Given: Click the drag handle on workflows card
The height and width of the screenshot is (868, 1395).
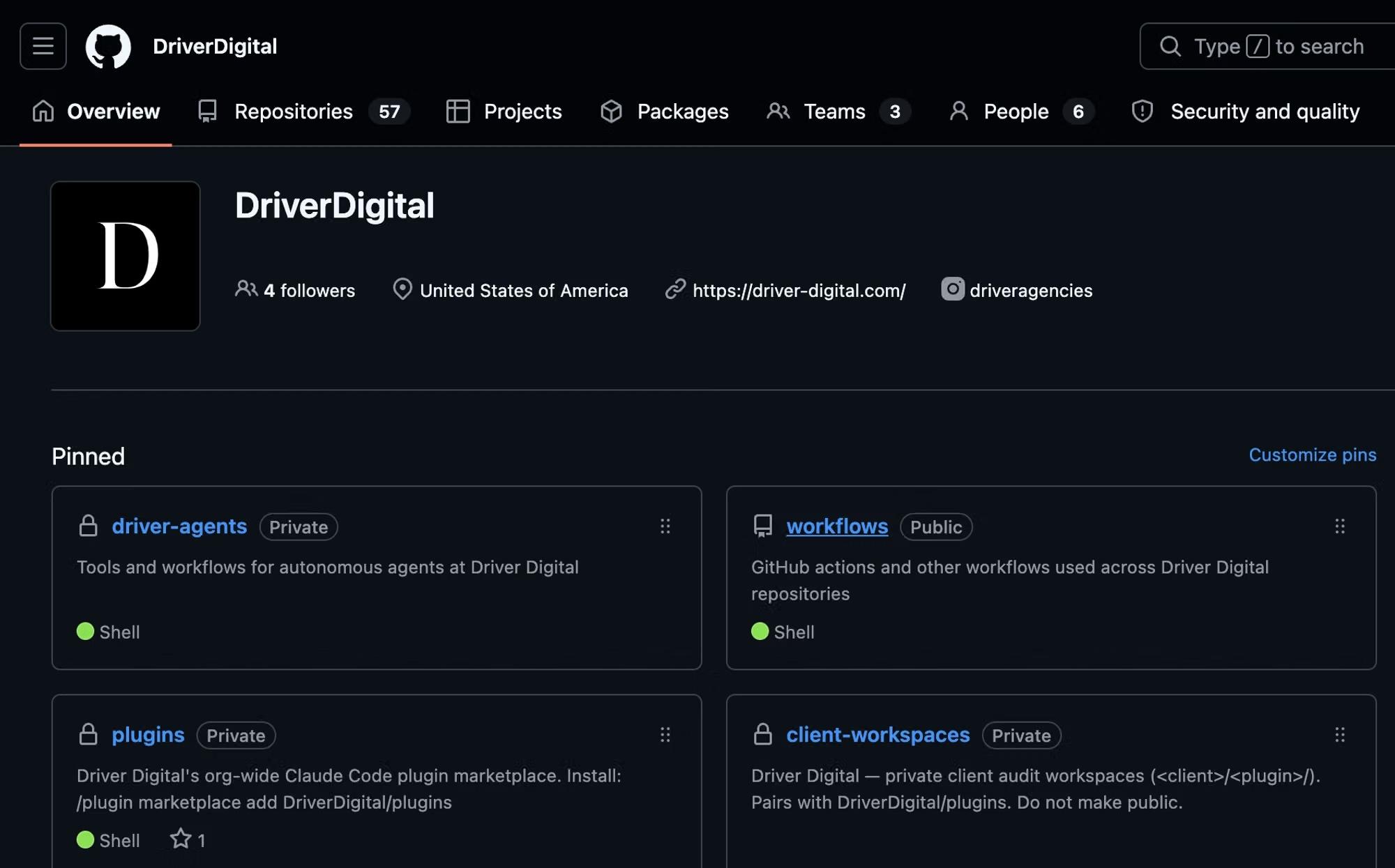Looking at the screenshot, I should pyautogui.click(x=1340, y=526).
